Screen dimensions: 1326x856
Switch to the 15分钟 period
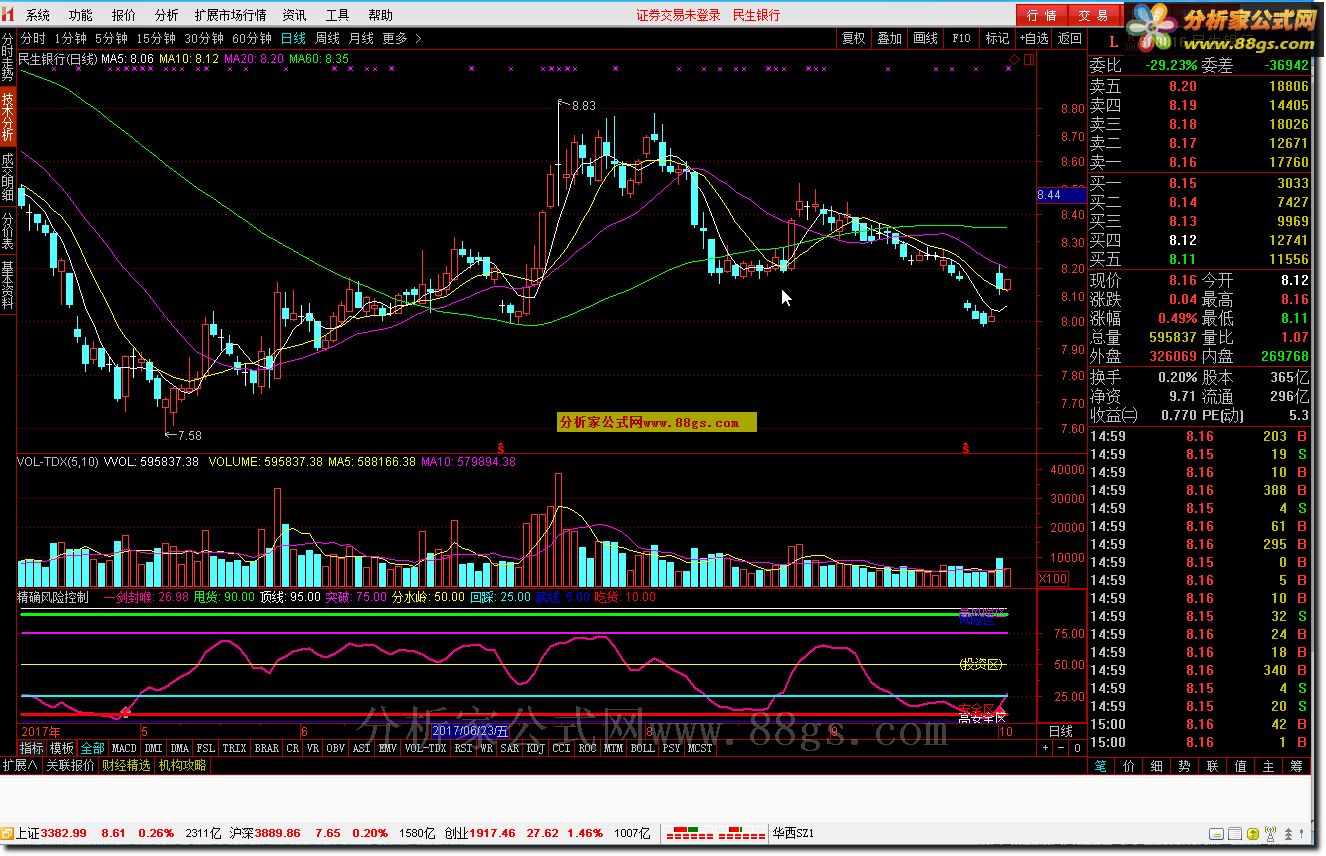tap(157, 38)
